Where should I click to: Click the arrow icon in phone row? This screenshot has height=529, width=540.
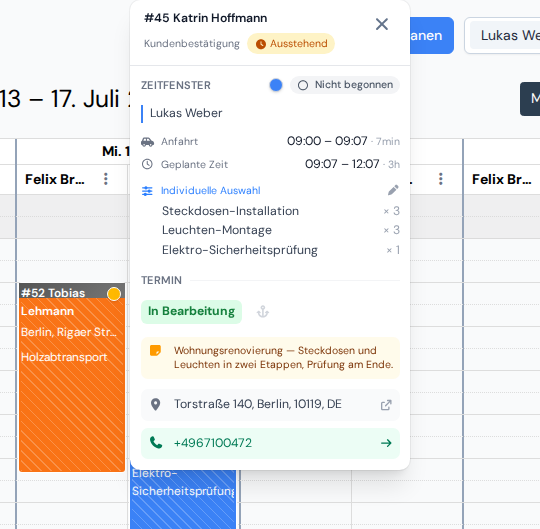point(386,443)
